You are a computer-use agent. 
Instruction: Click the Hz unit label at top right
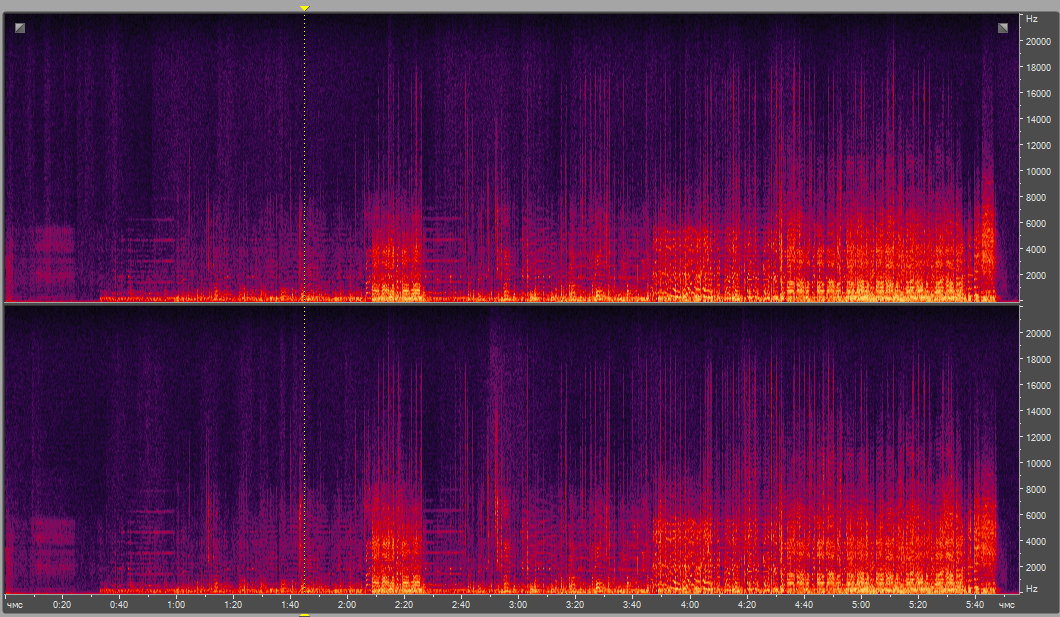point(1032,19)
